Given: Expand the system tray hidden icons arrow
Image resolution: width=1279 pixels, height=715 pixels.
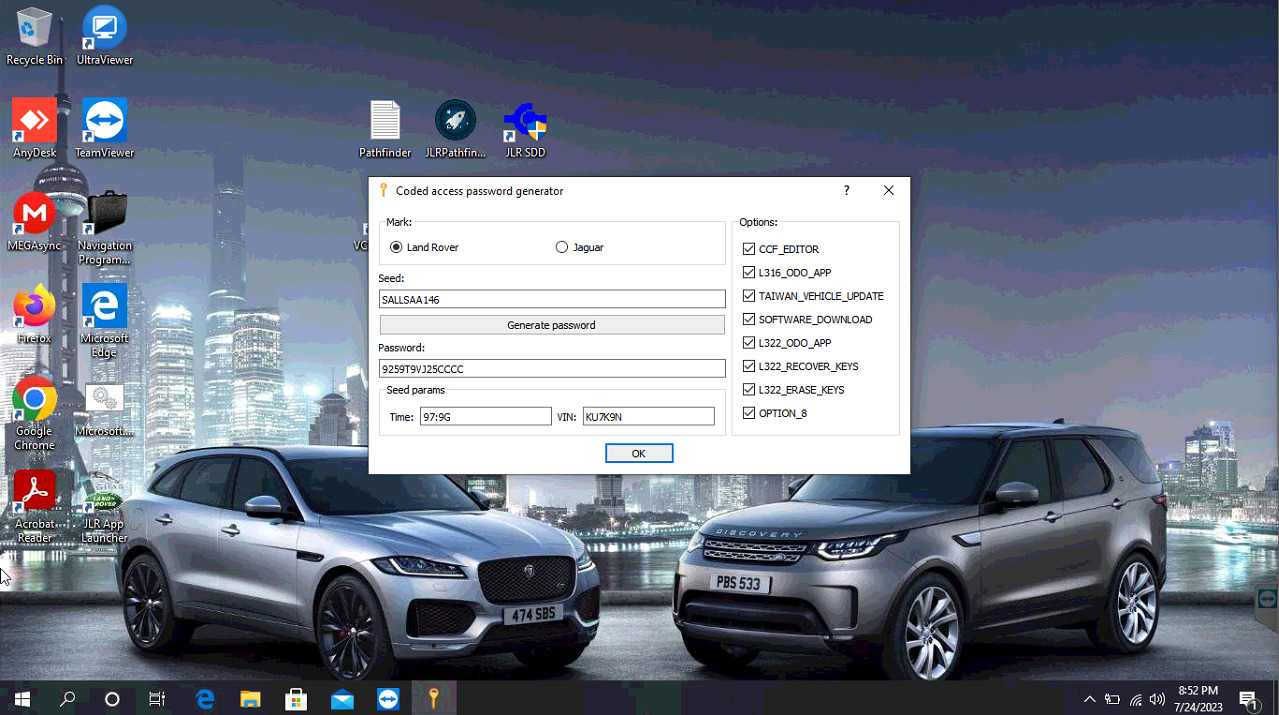Looking at the screenshot, I should pos(1089,699).
